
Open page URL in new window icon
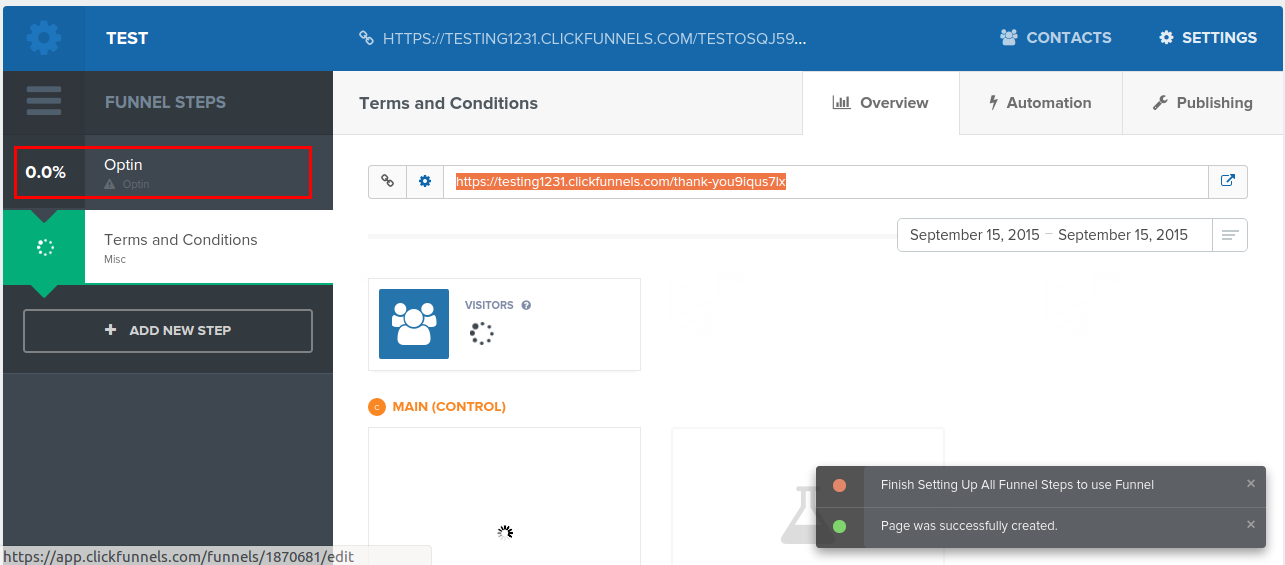[1228, 182]
